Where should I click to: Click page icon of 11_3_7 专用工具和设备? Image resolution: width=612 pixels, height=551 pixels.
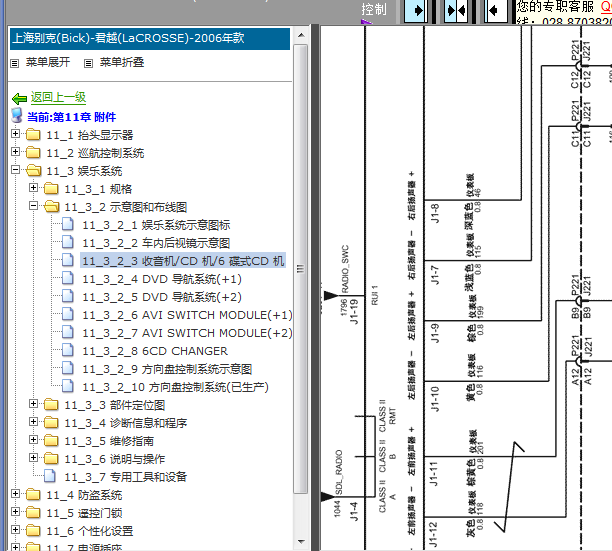tap(50, 476)
